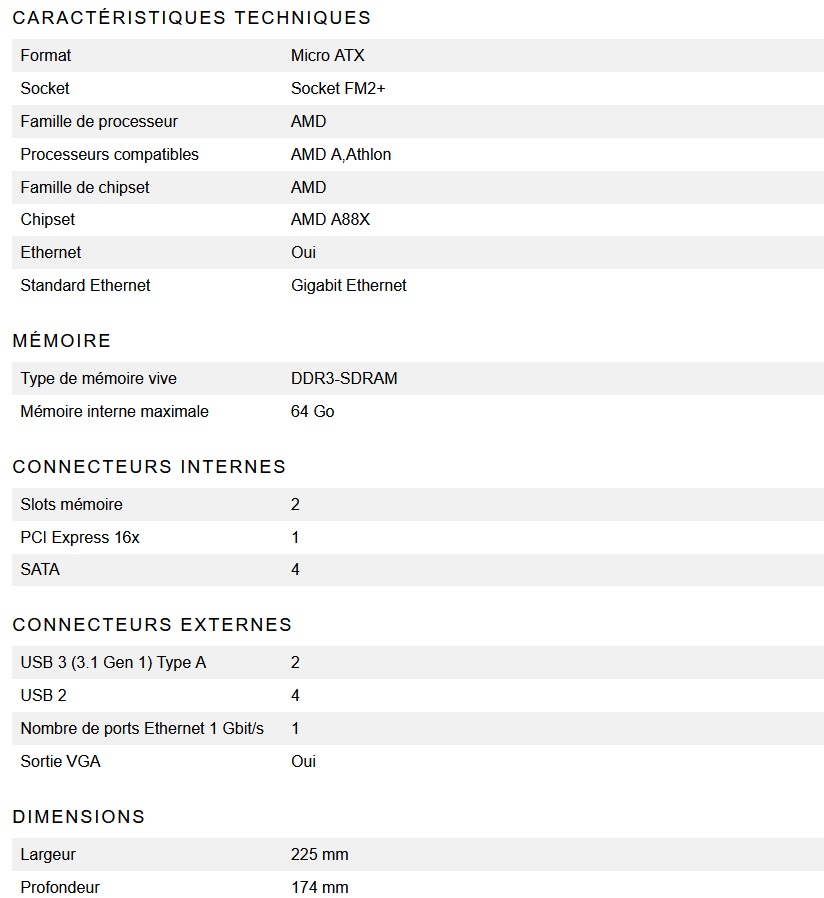Click the Mémoire section heading

coord(62,341)
